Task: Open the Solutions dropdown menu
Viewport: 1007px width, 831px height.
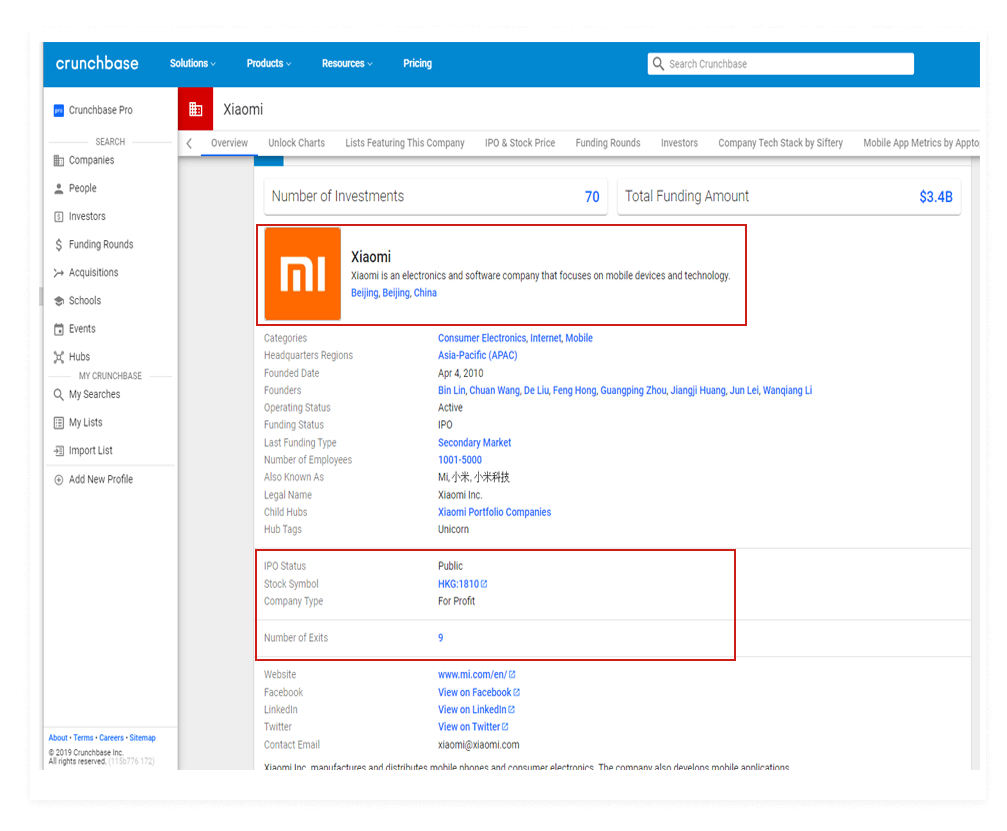Action: pos(192,63)
